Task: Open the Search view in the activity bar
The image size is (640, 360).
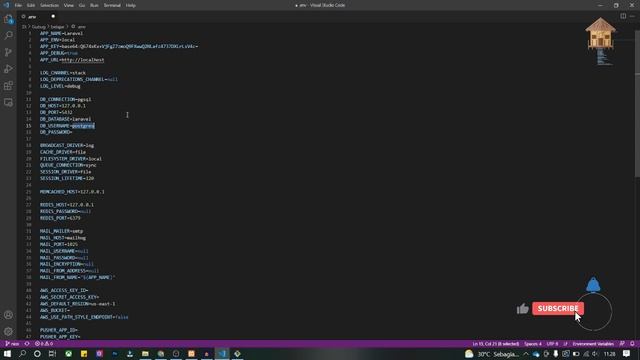Action: click(x=8, y=36)
